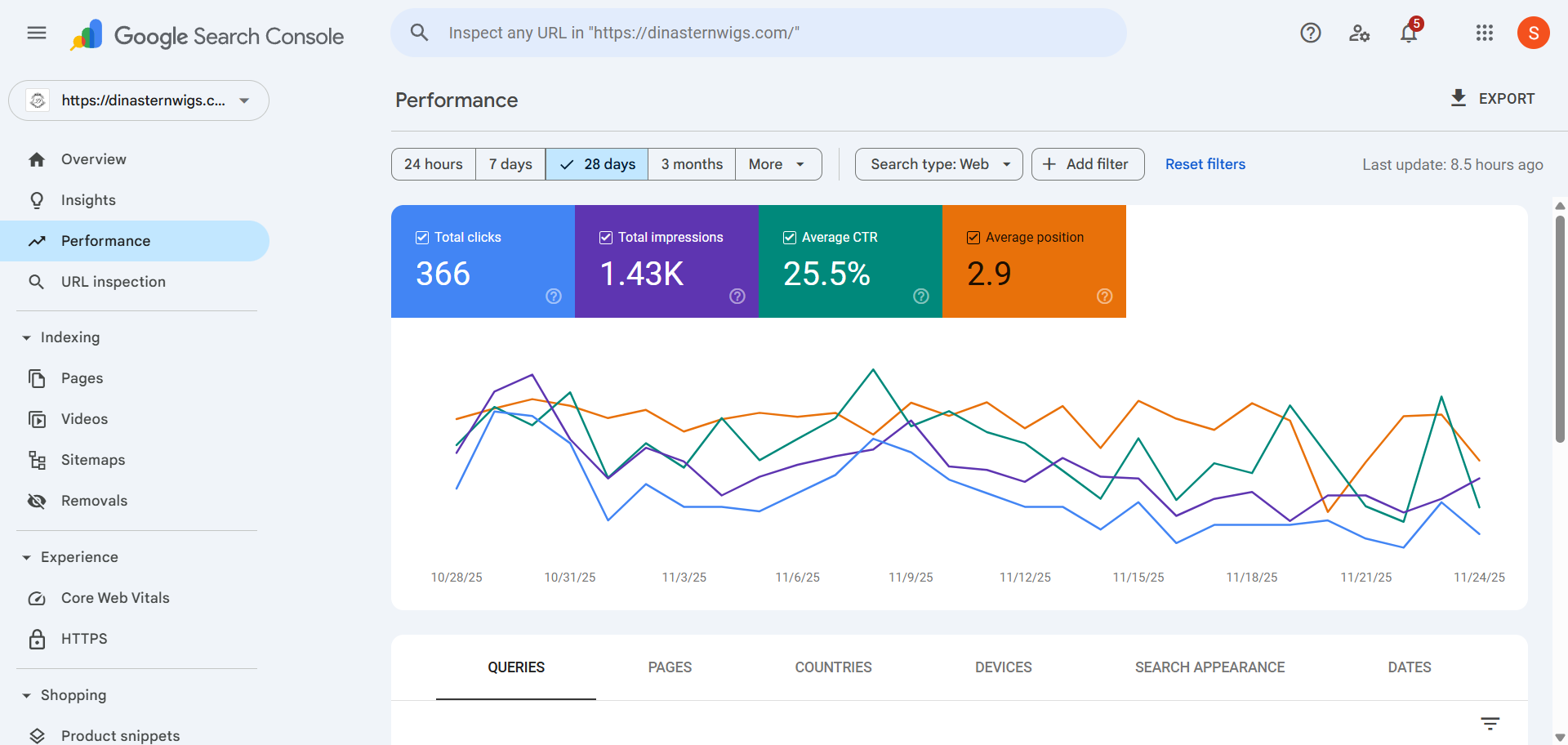Click the HTTPS lock icon
Viewport: 1568px width, 745px height.
coord(37,639)
